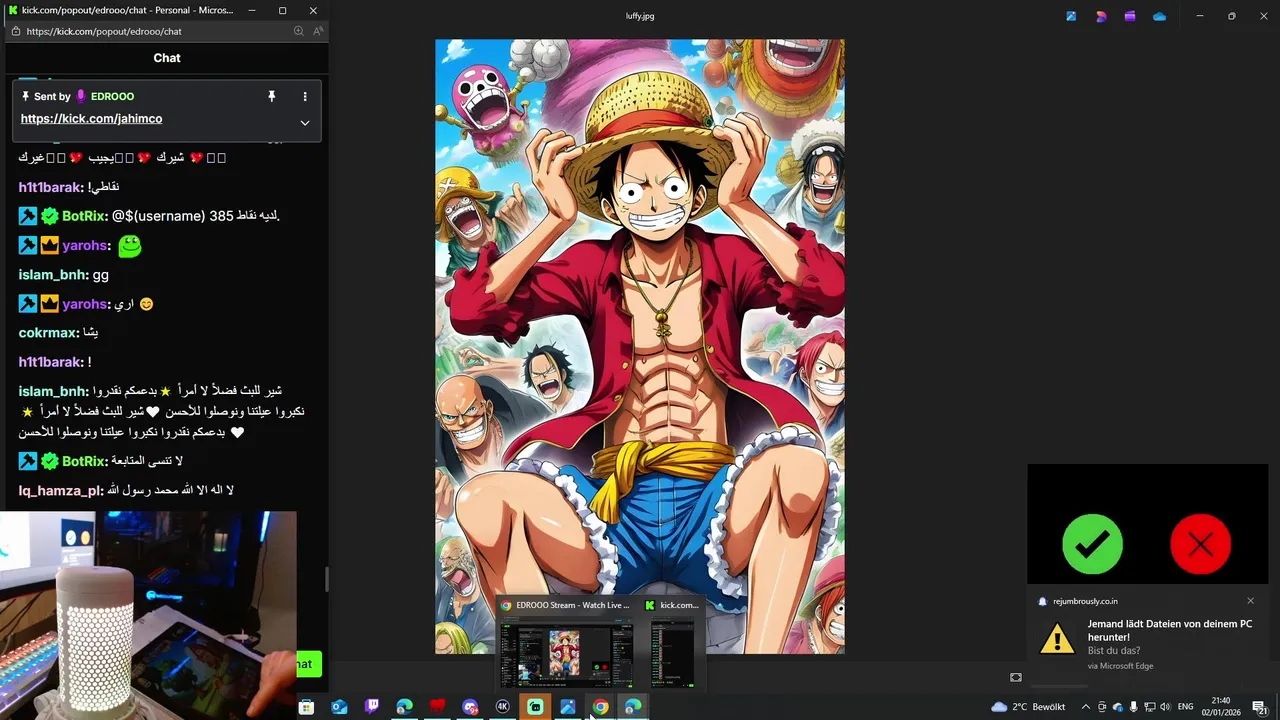Open the kick.com/jahimco pinned link
This screenshot has width=1280, height=720.
pyautogui.click(x=91, y=118)
